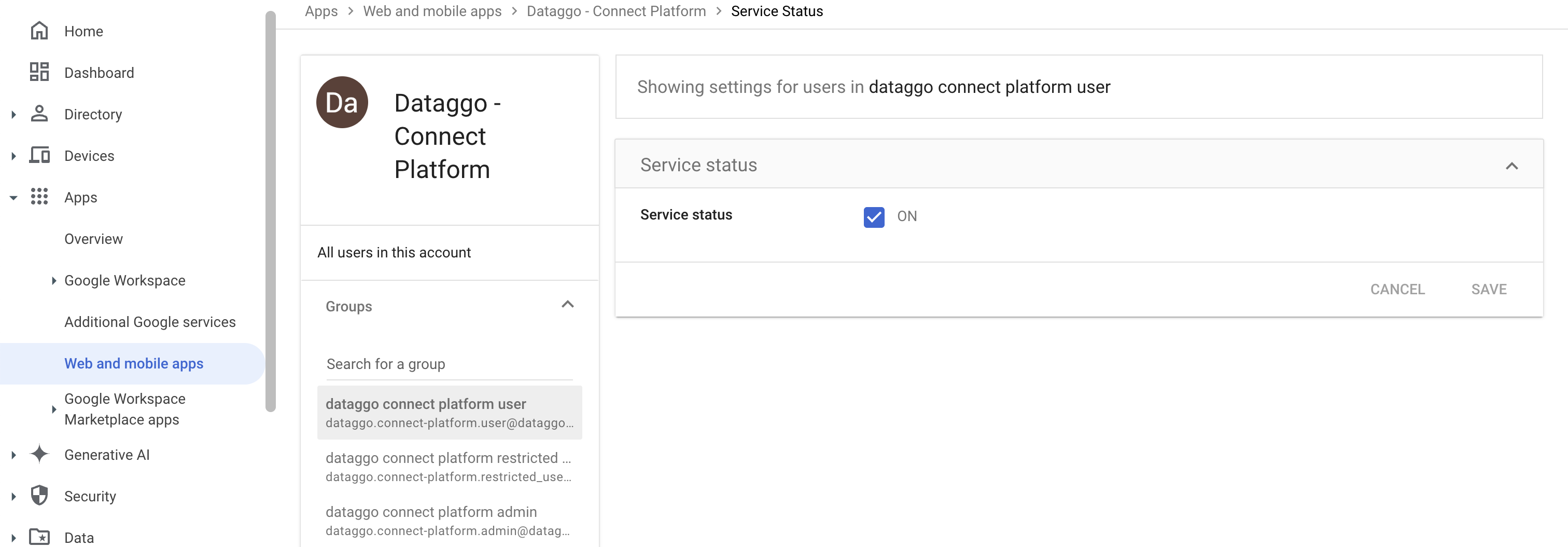Click the Home icon in the sidebar

click(x=39, y=31)
